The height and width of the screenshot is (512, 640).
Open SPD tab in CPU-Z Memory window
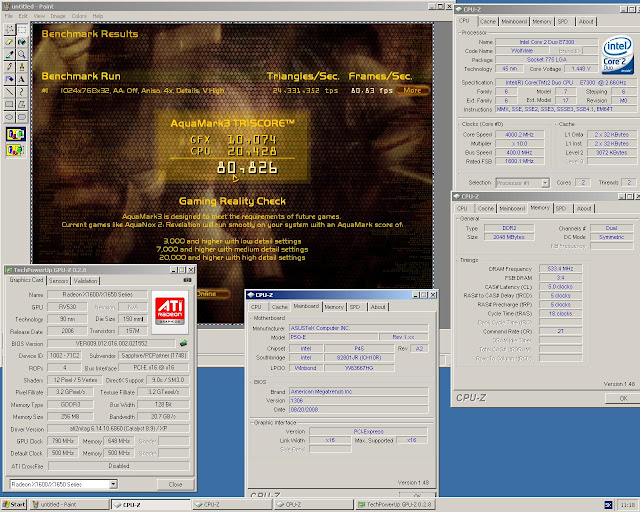(561, 209)
